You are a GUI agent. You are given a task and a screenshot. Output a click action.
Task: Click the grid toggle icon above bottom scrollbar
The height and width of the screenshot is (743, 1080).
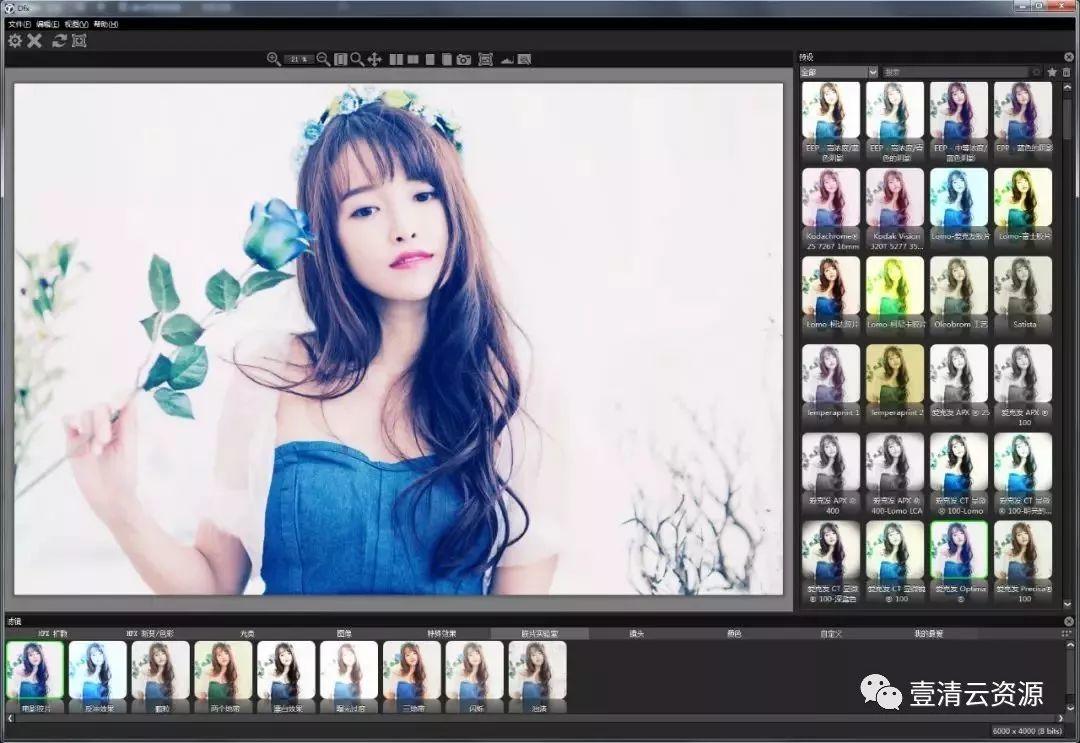[1067, 634]
